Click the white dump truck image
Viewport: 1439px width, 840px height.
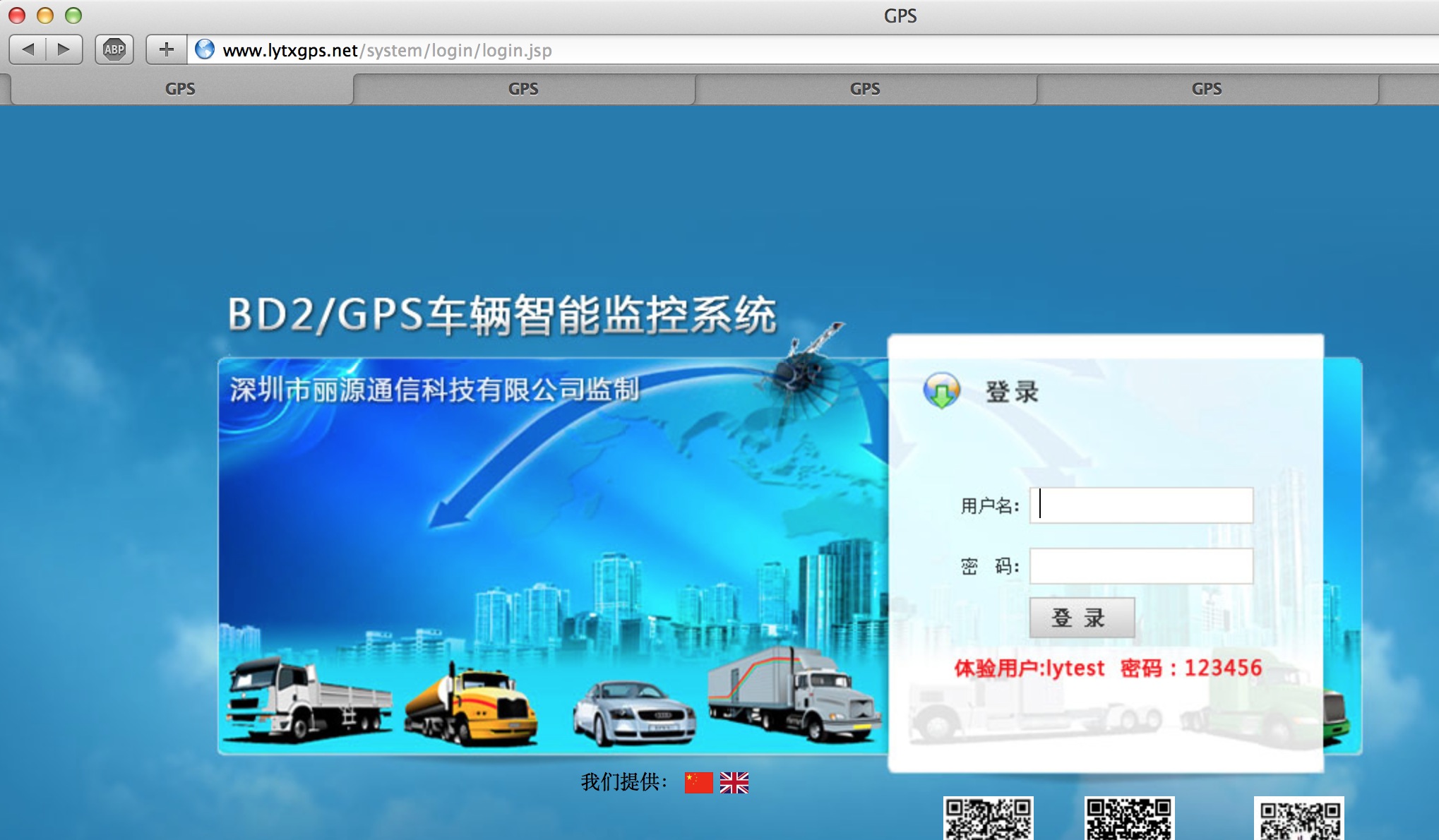(309, 699)
